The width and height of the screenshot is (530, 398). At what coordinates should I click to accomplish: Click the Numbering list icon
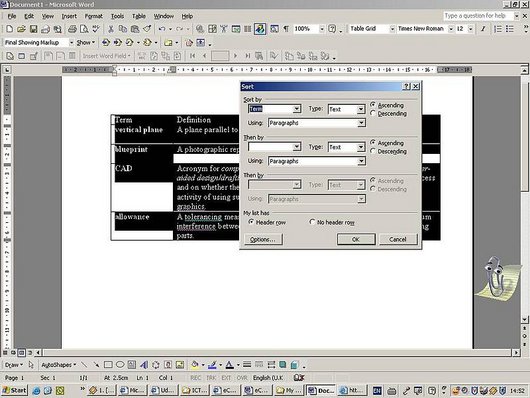[x=498, y=29]
